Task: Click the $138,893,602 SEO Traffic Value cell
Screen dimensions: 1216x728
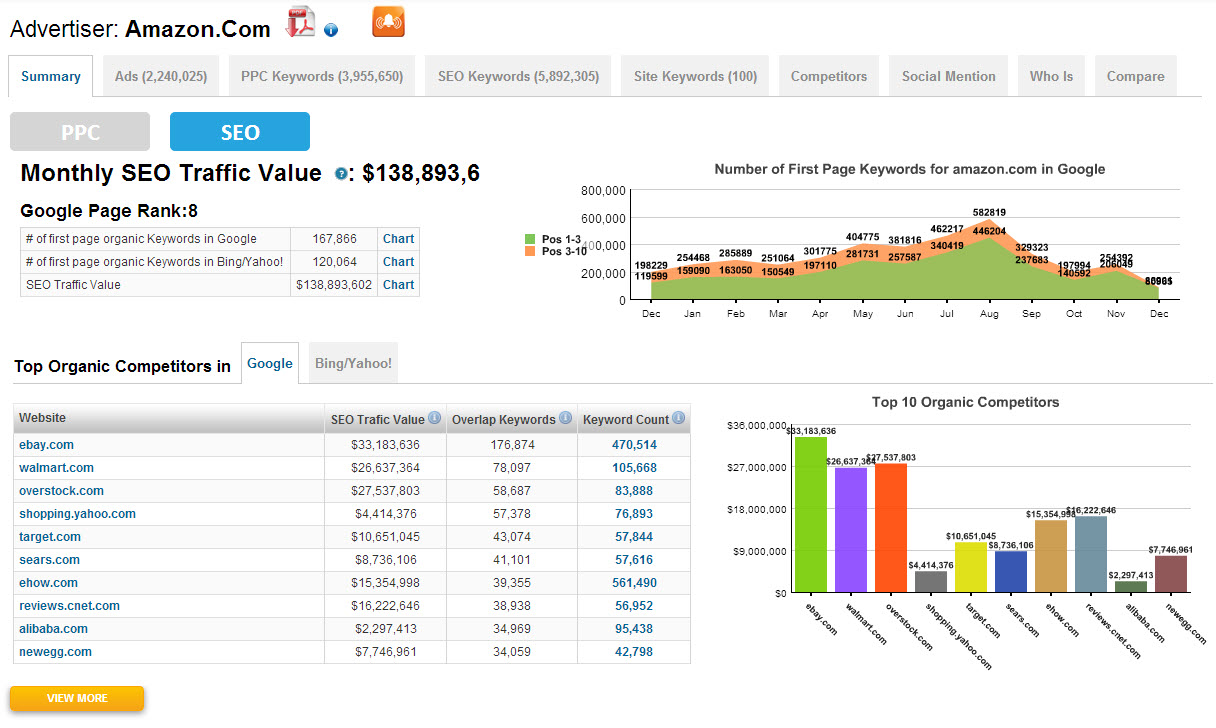Action: click(334, 285)
